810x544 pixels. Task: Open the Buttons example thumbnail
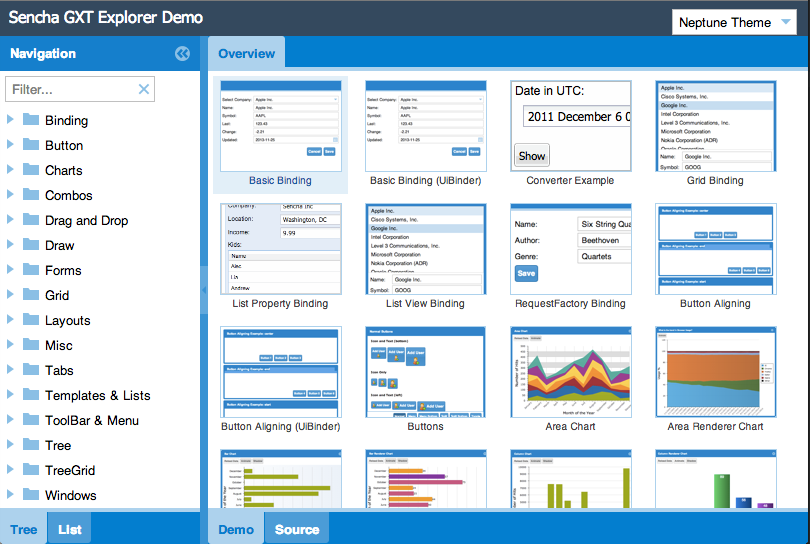tap(425, 372)
